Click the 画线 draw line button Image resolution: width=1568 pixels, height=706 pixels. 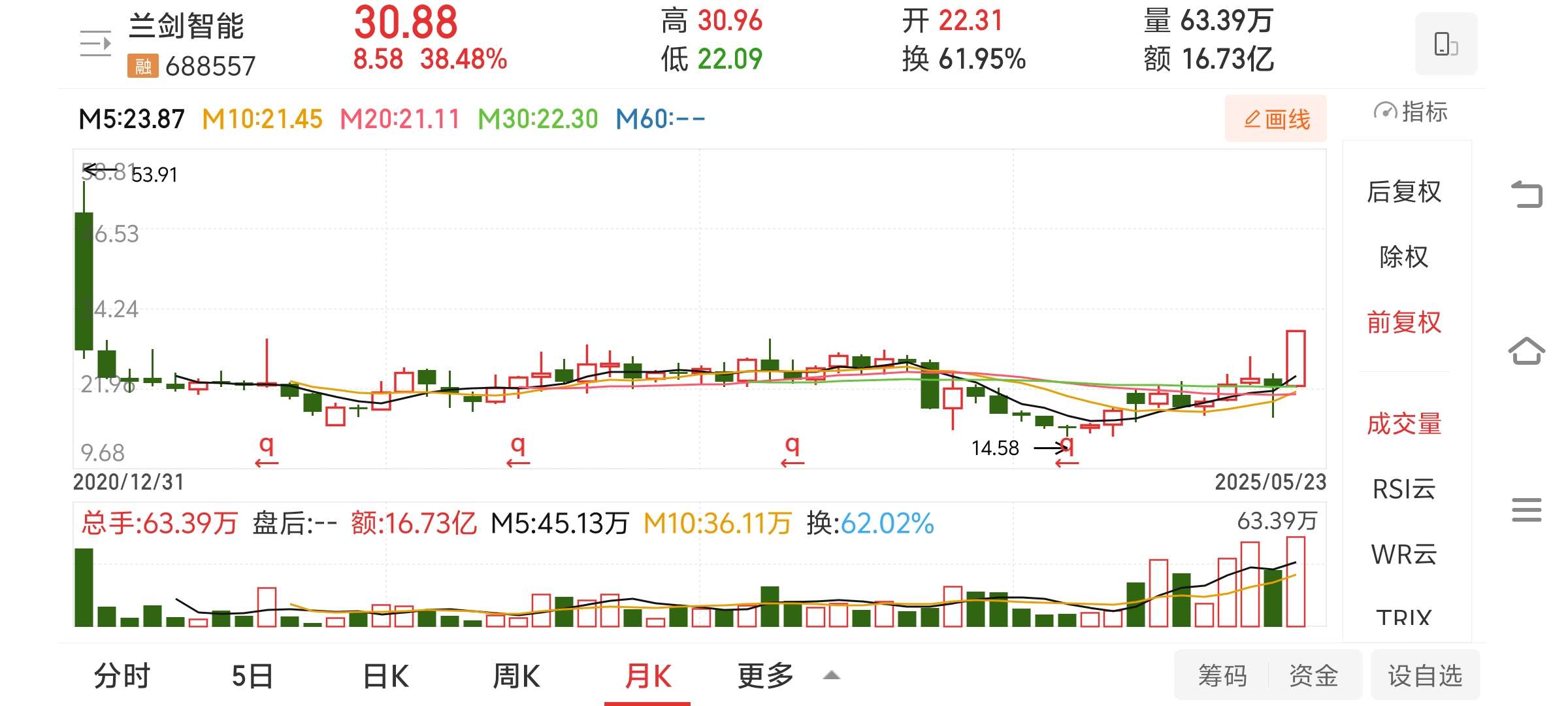pos(1276,118)
